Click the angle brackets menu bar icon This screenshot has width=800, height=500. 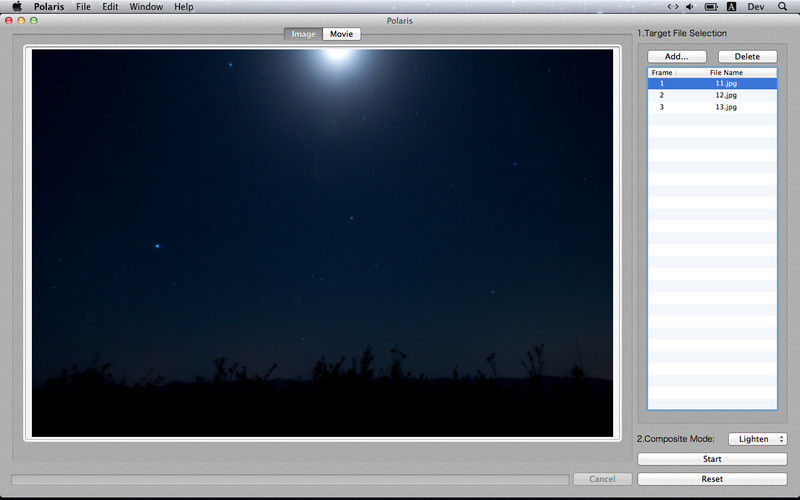point(673,7)
